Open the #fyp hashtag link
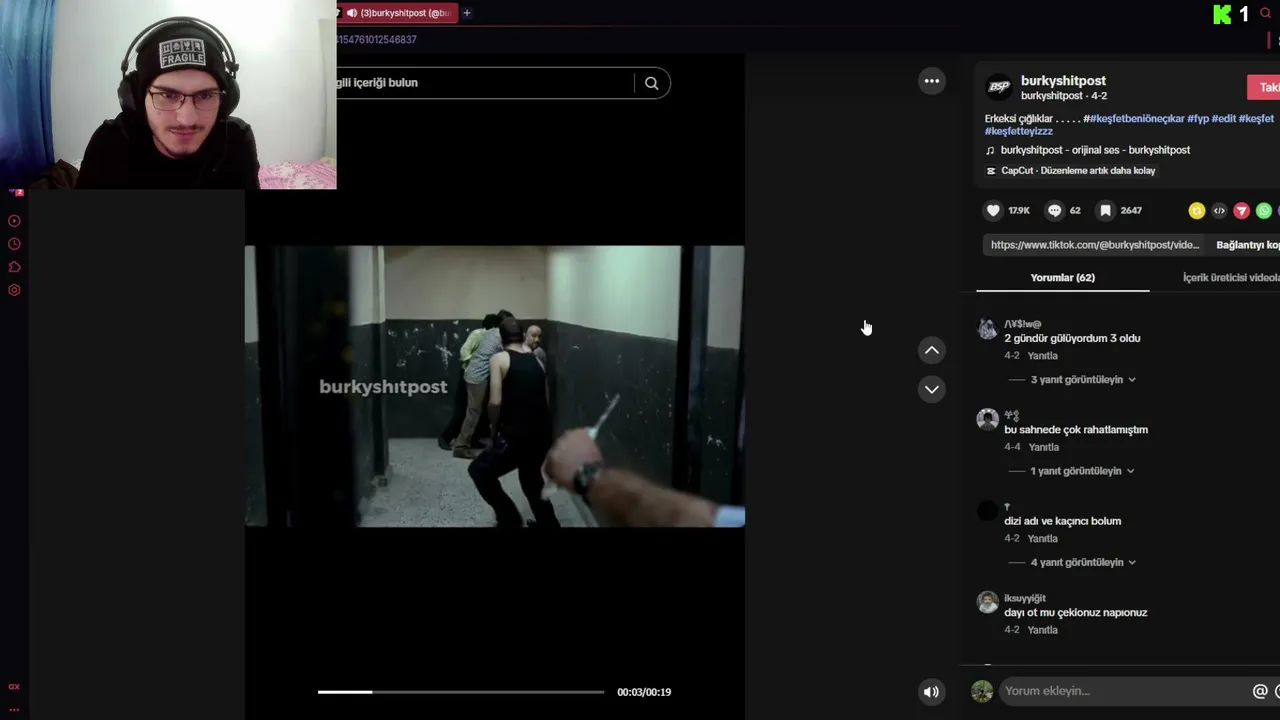Screen dimensions: 1280x720 tap(1197, 119)
